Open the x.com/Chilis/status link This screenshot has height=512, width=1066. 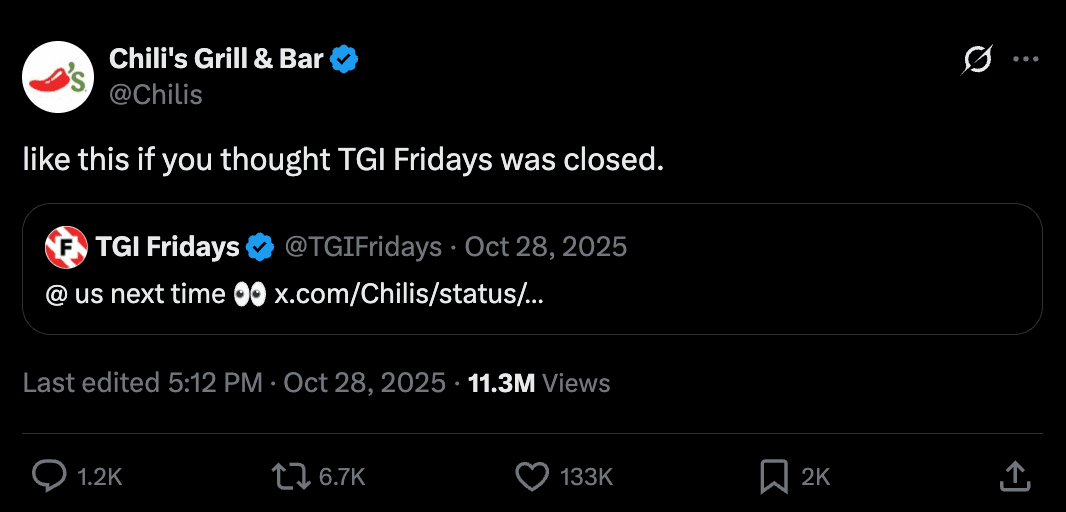click(408, 295)
